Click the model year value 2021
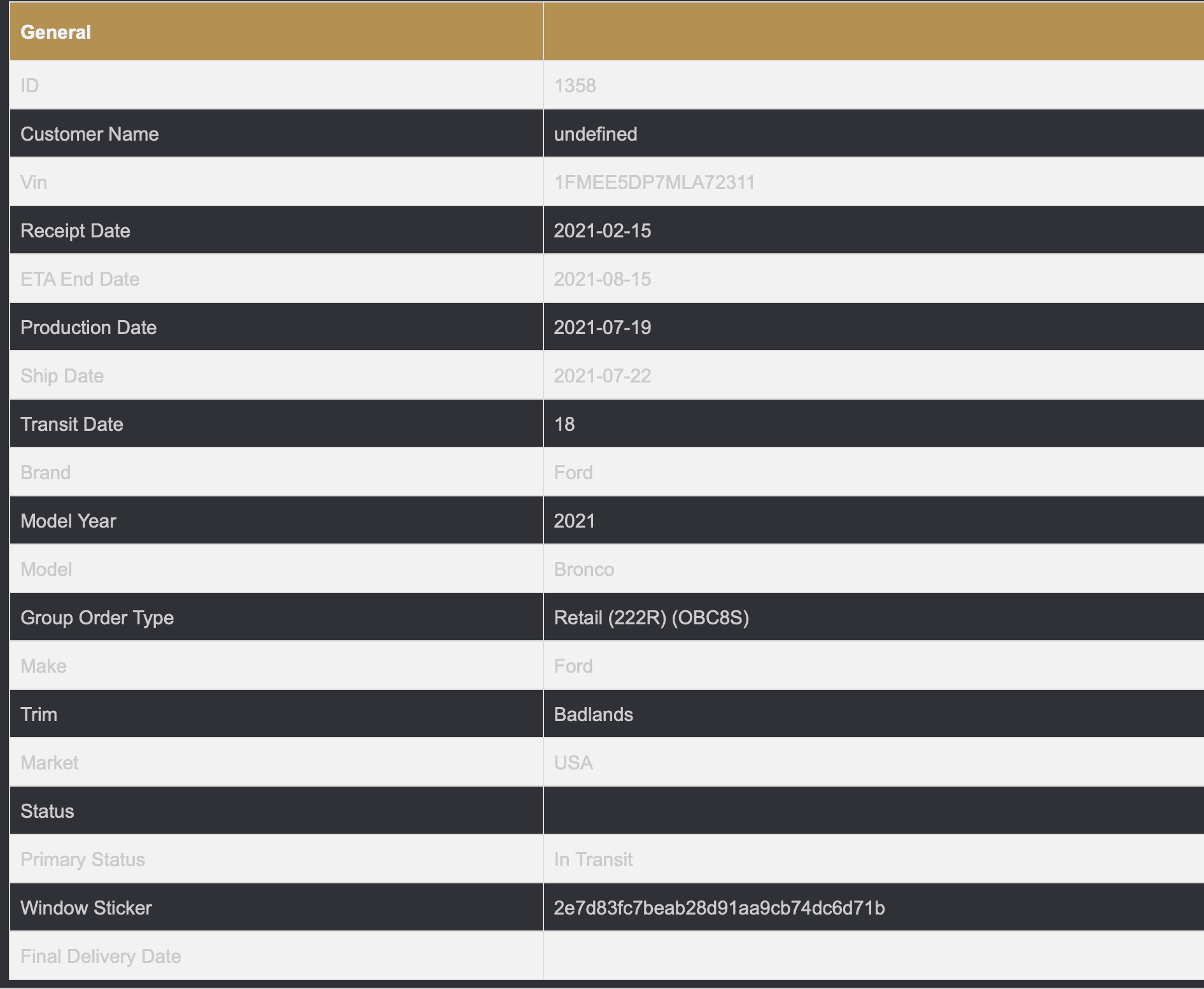Screen dimensions: 1204x989 [x=575, y=521]
